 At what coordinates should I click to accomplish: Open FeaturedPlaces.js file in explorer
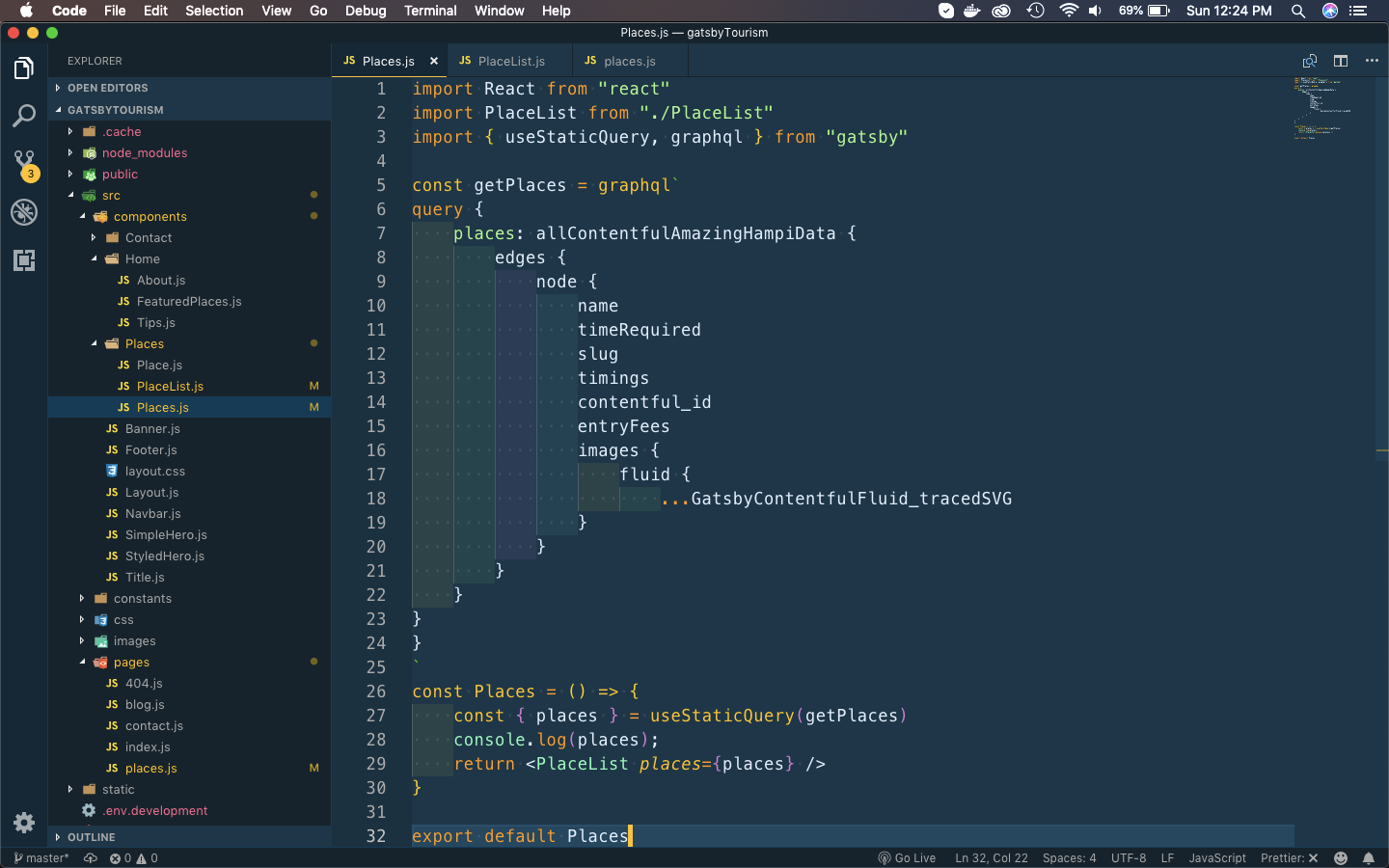click(189, 302)
